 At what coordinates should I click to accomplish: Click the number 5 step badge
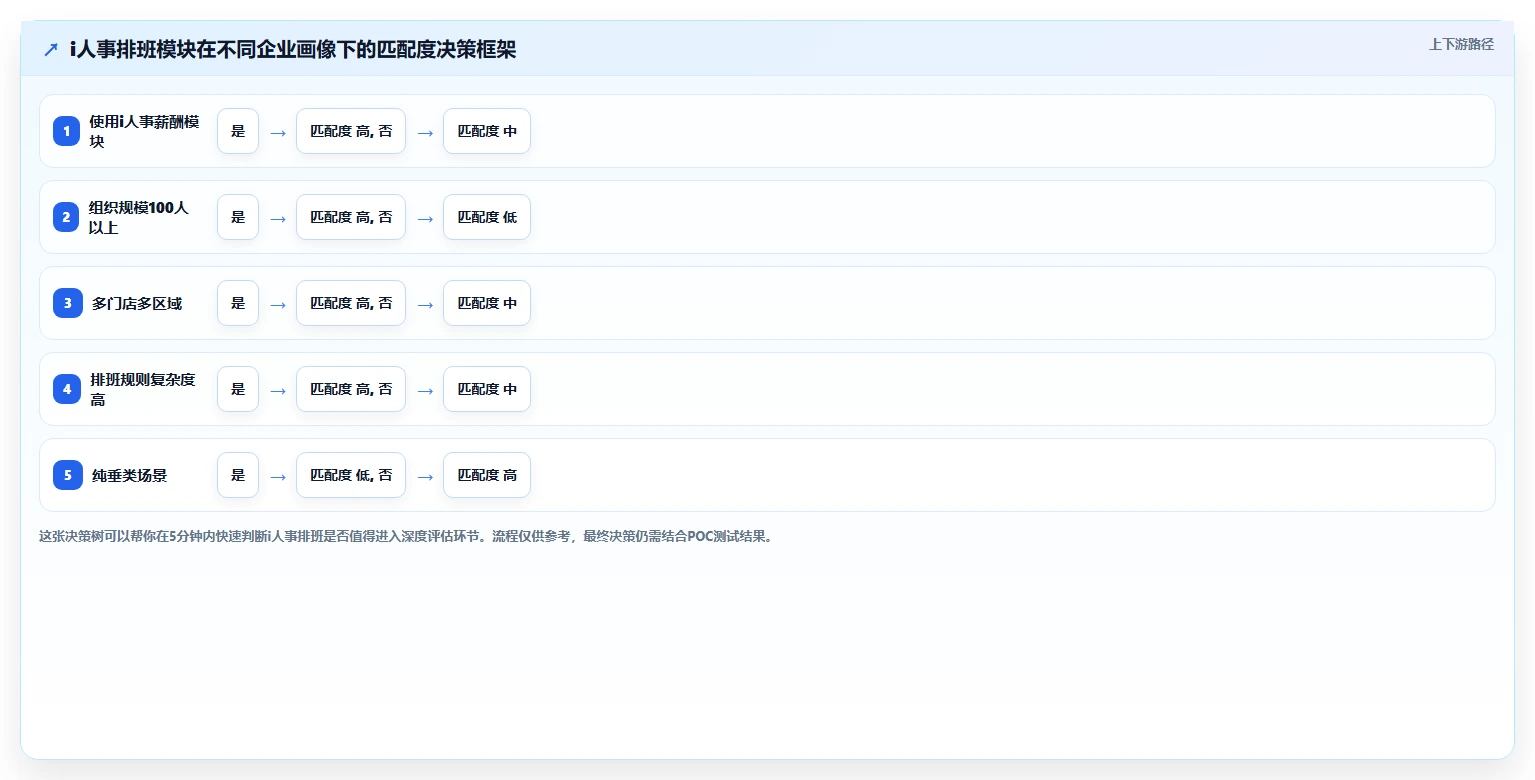67,475
